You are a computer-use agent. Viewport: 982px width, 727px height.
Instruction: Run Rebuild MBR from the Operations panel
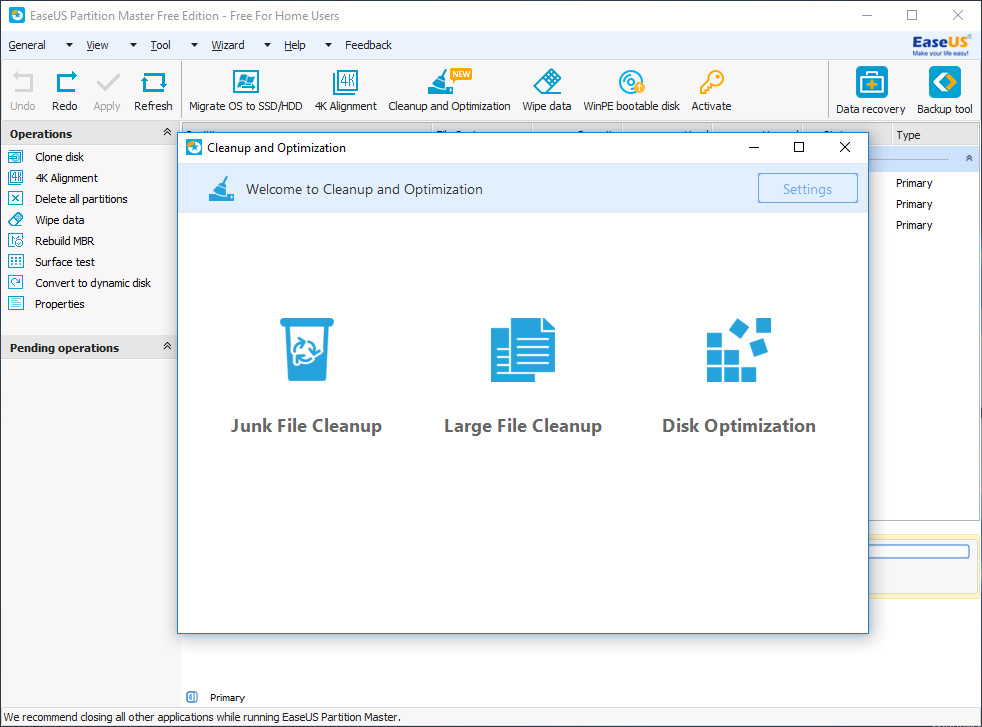[x=65, y=241]
